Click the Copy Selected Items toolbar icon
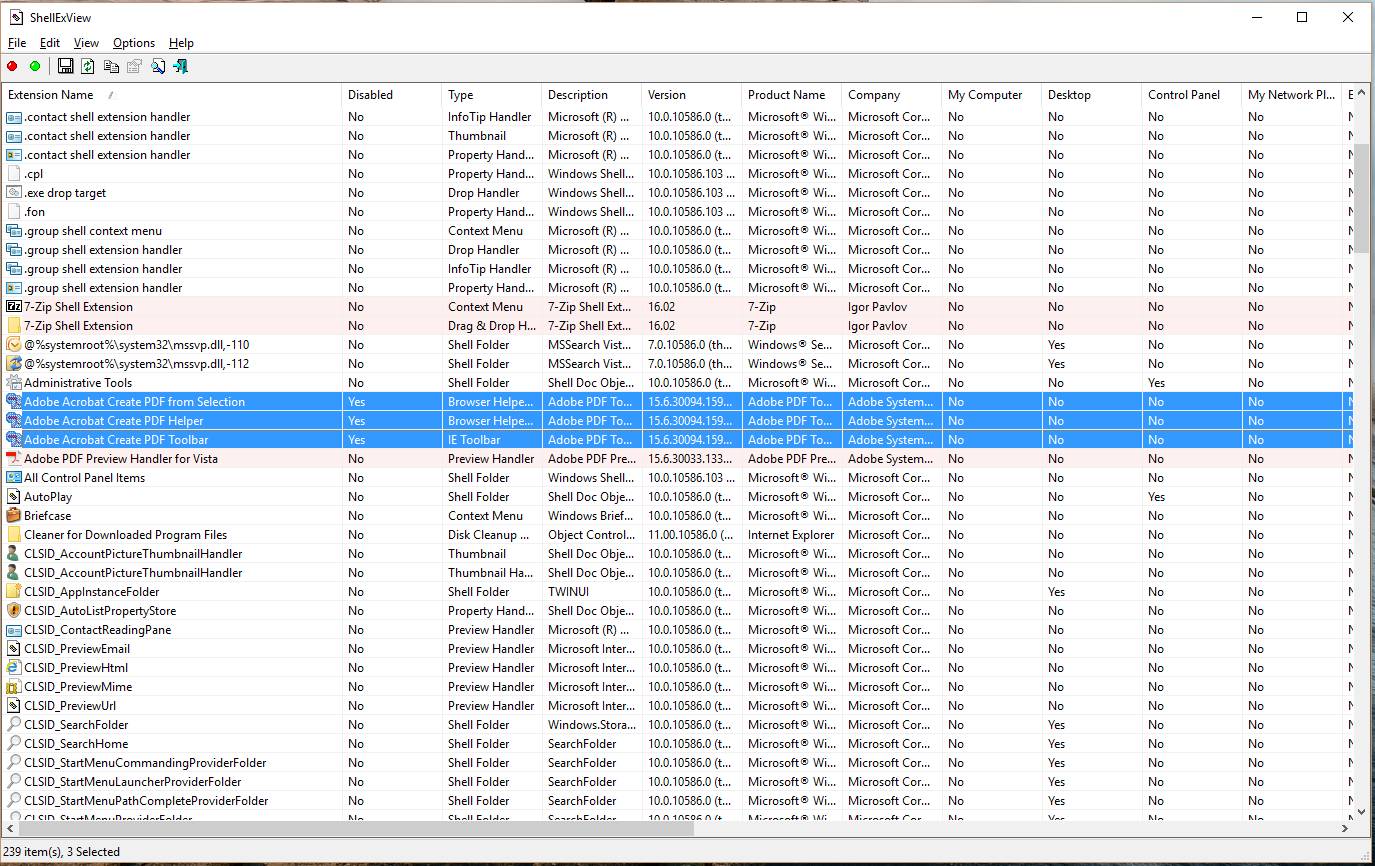 111,66
